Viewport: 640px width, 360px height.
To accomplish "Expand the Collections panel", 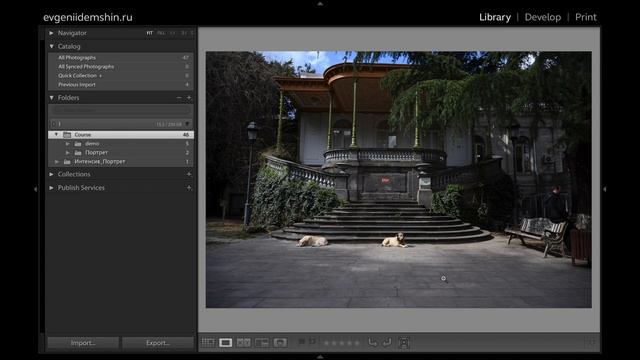I will tap(51, 174).
